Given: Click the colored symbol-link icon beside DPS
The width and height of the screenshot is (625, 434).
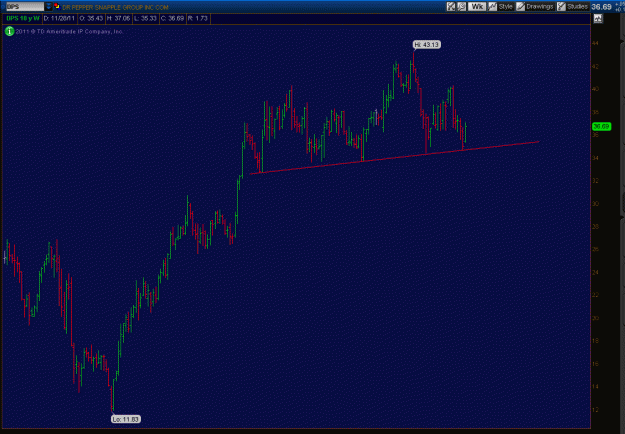Looking at the screenshot, I should [x=57, y=6].
